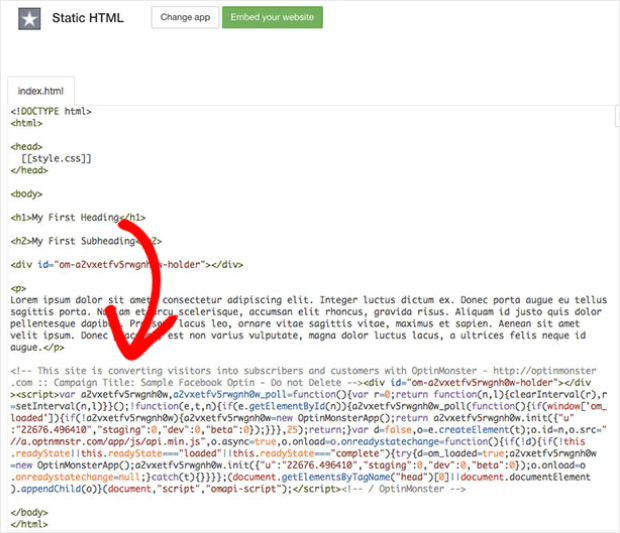Click the closing </head> tag line

[x=29, y=170]
